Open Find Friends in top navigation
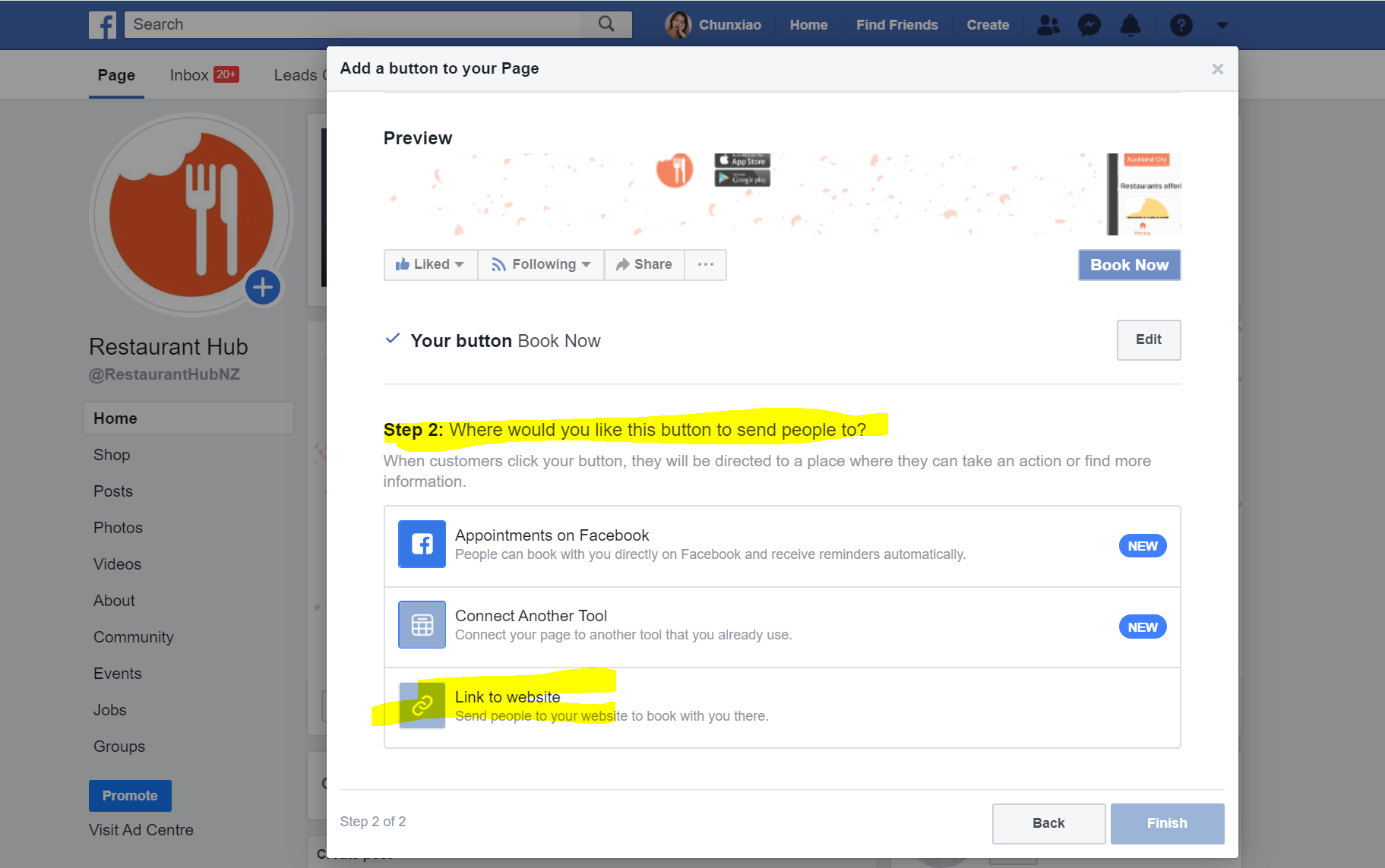1385x868 pixels. click(x=897, y=25)
